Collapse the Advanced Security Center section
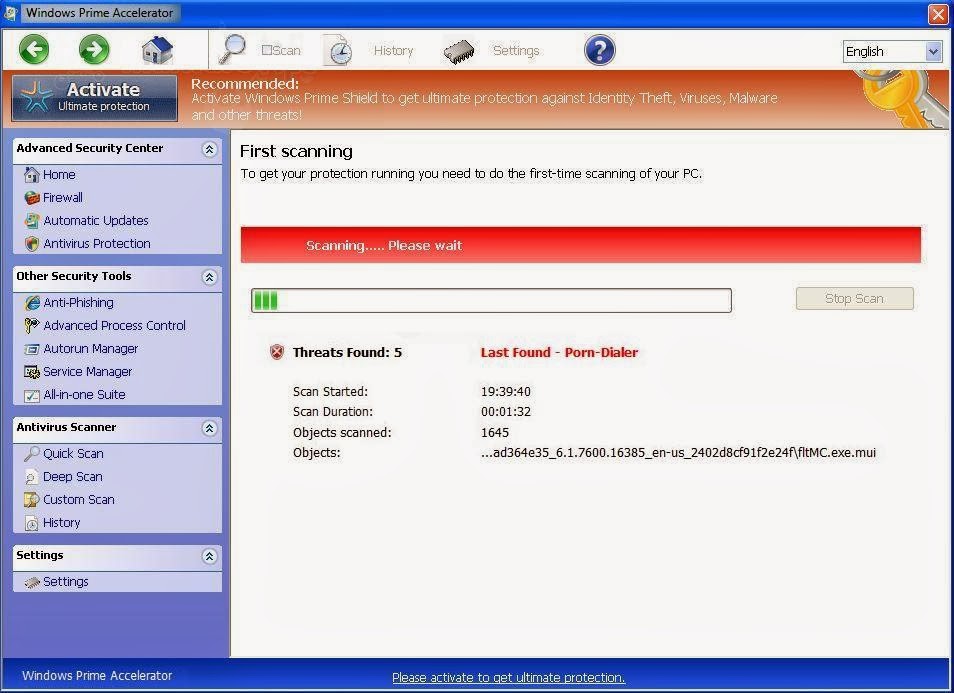This screenshot has height=693, width=954. coord(209,149)
